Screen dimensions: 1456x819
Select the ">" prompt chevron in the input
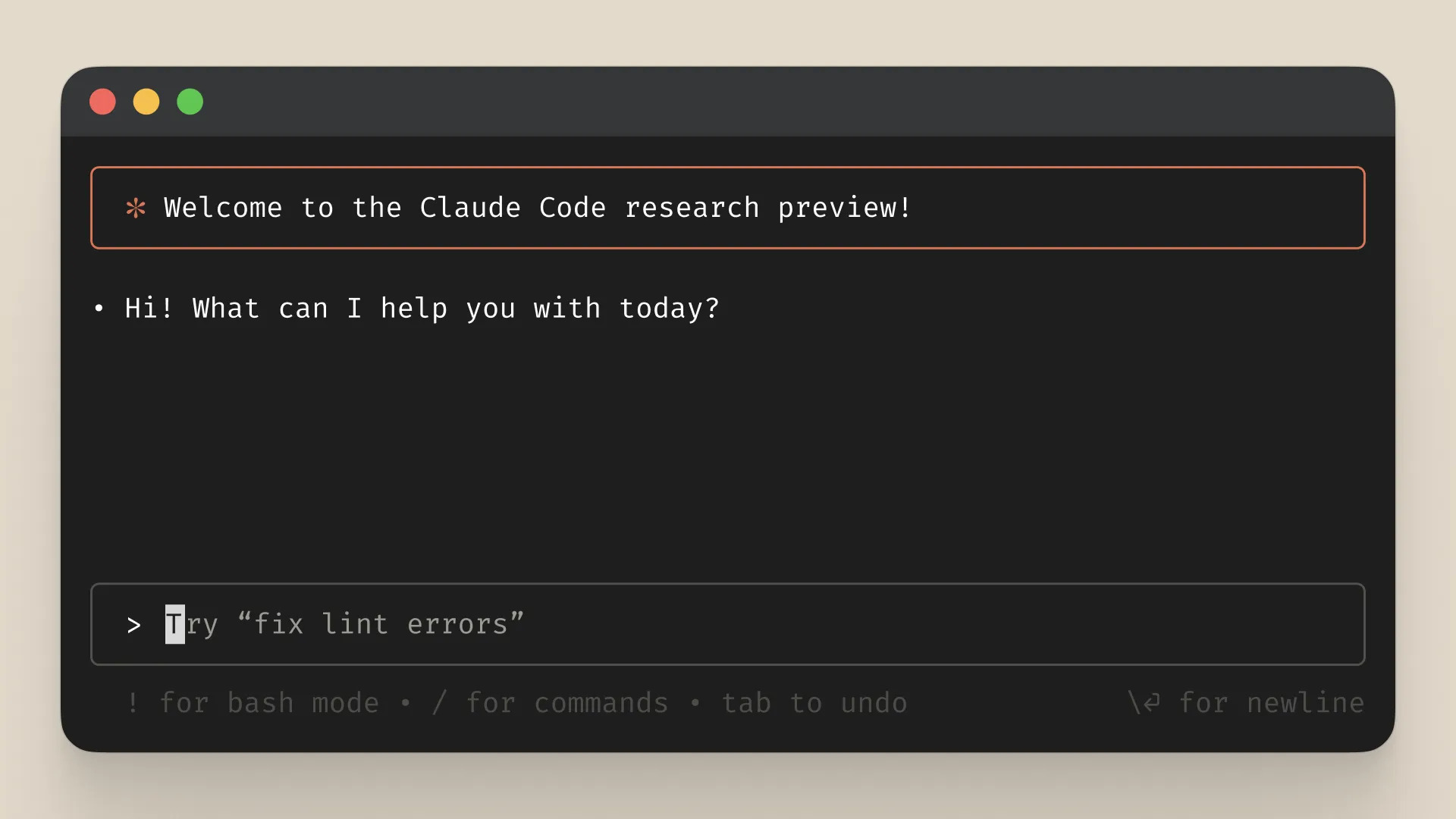click(x=133, y=625)
